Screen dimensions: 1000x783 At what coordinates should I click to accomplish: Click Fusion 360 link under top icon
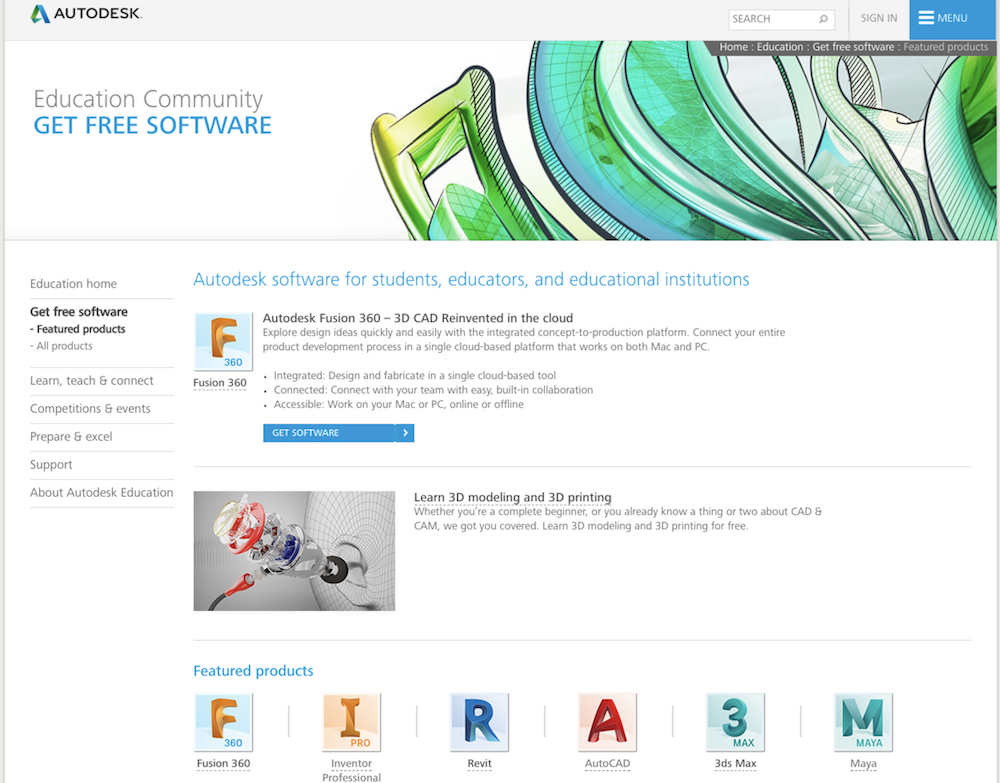pyautogui.click(x=220, y=383)
